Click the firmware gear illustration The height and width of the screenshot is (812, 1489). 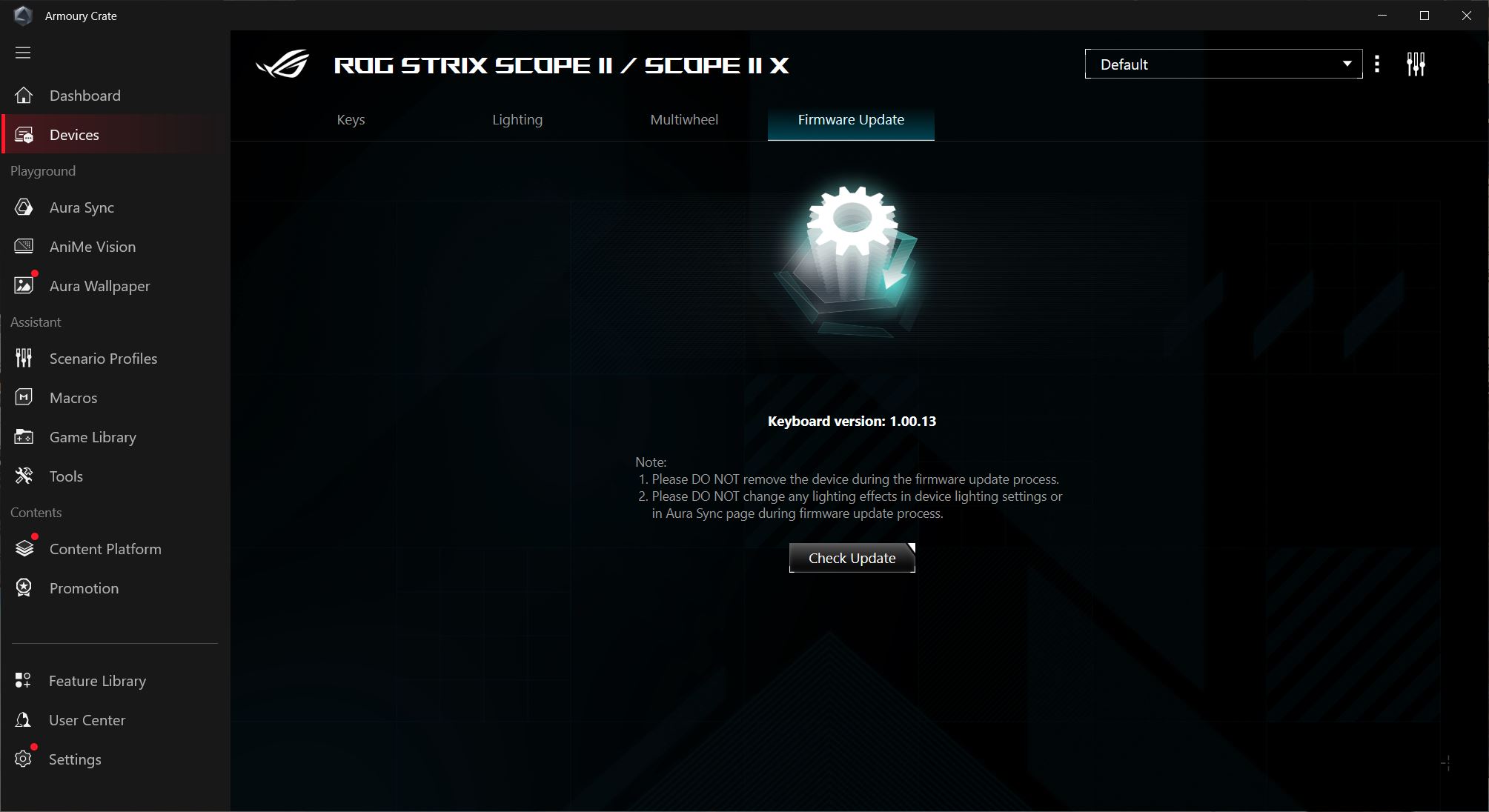[849, 259]
